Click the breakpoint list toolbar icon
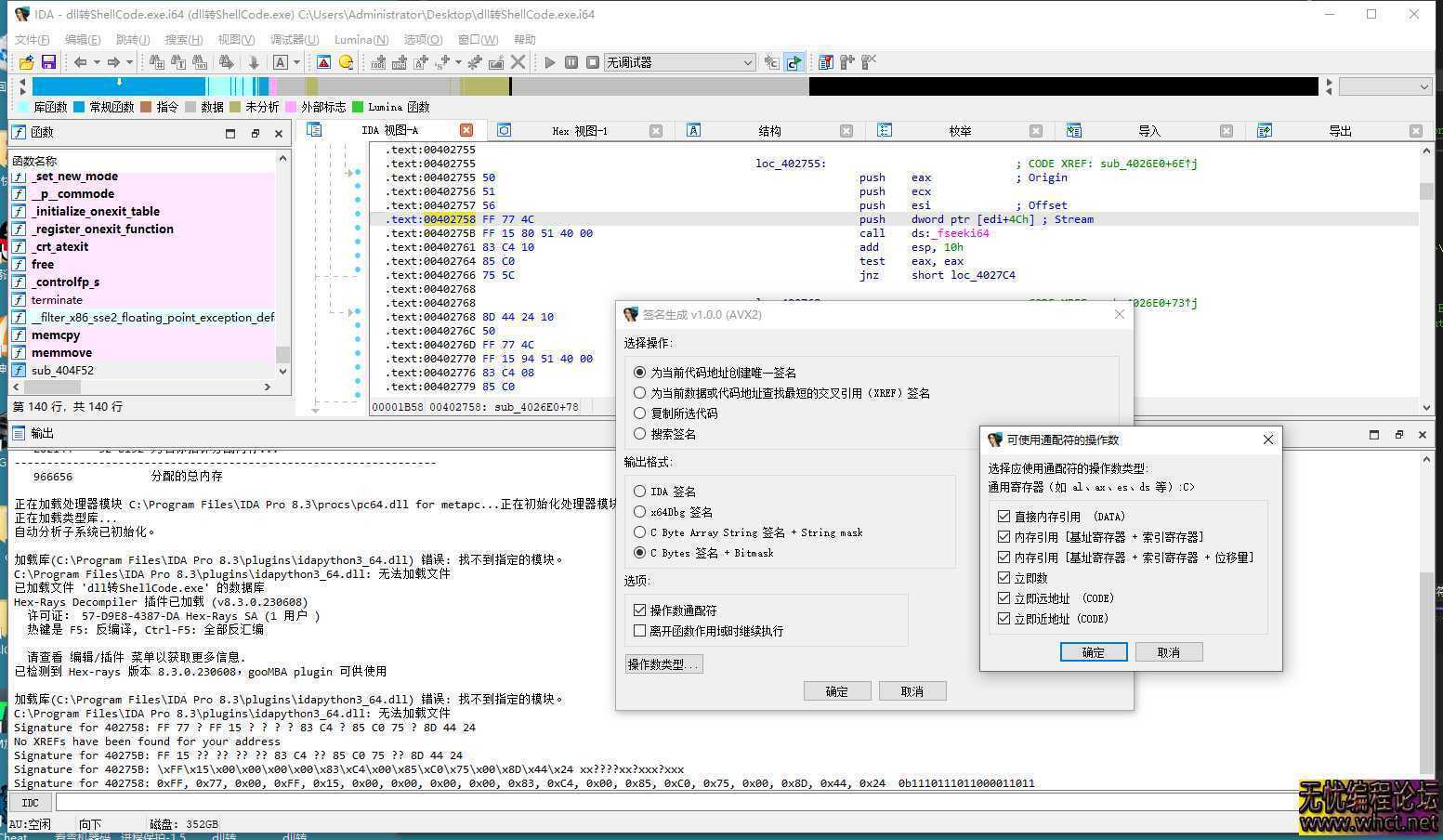The height and width of the screenshot is (840, 1443). tap(825, 62)
